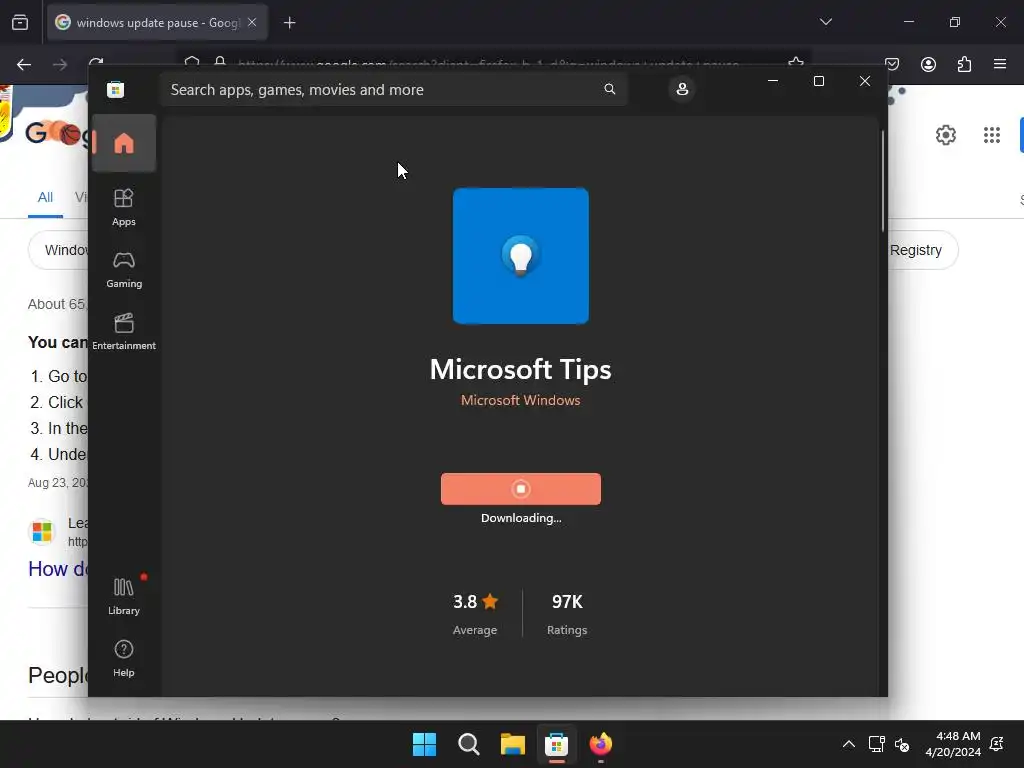Open Home in Microsoft Store sidebar

point(123,143)
